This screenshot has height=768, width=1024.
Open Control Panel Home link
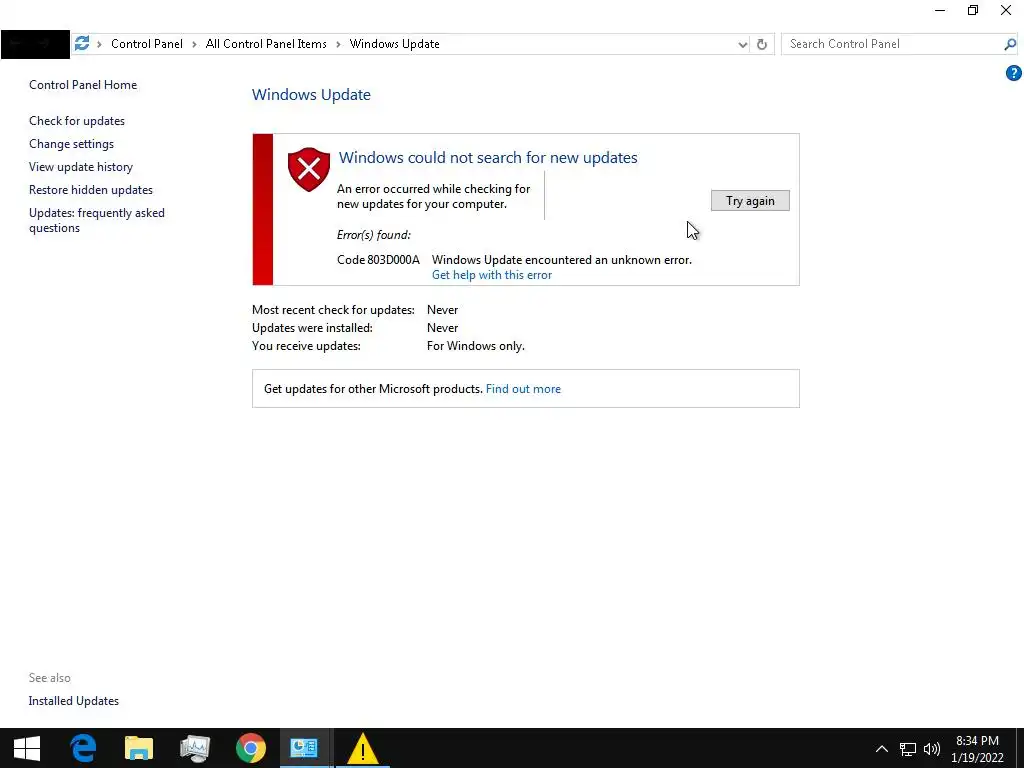tap(83, 85)
